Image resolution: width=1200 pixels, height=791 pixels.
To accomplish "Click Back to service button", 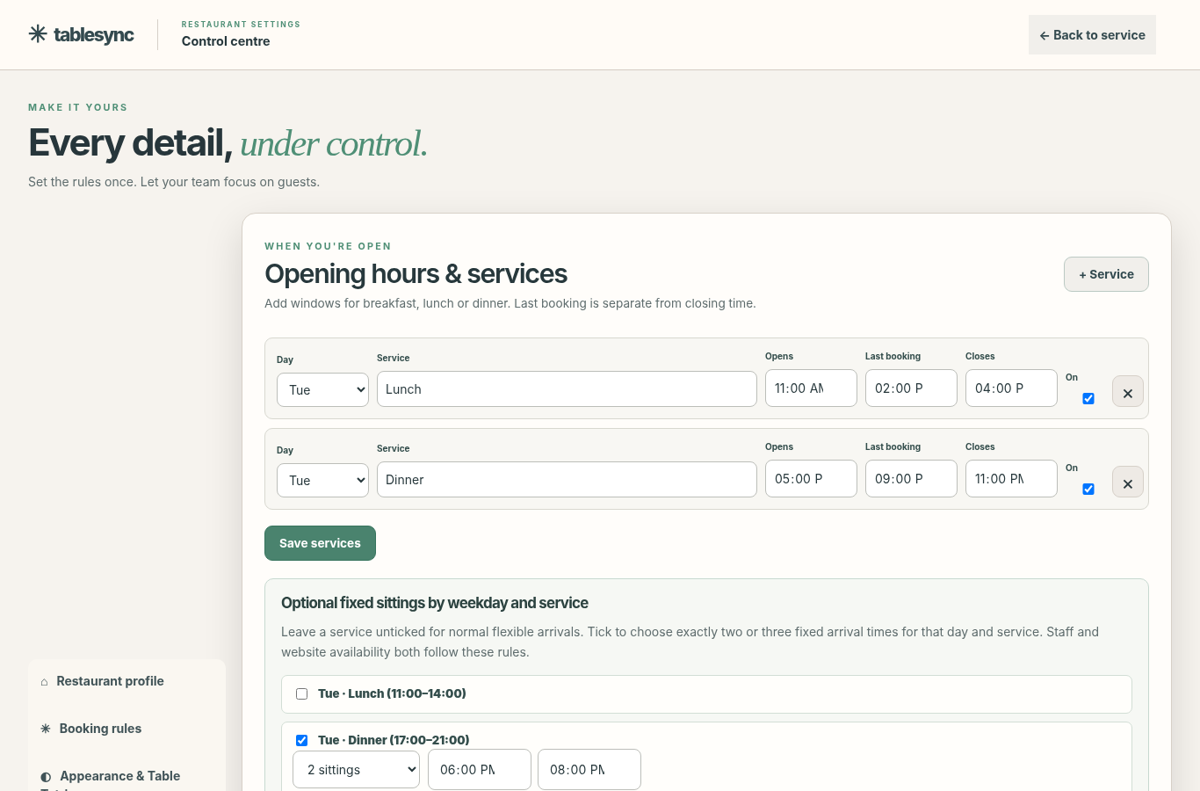I will pyautogui.click(x=1092, y=35).
